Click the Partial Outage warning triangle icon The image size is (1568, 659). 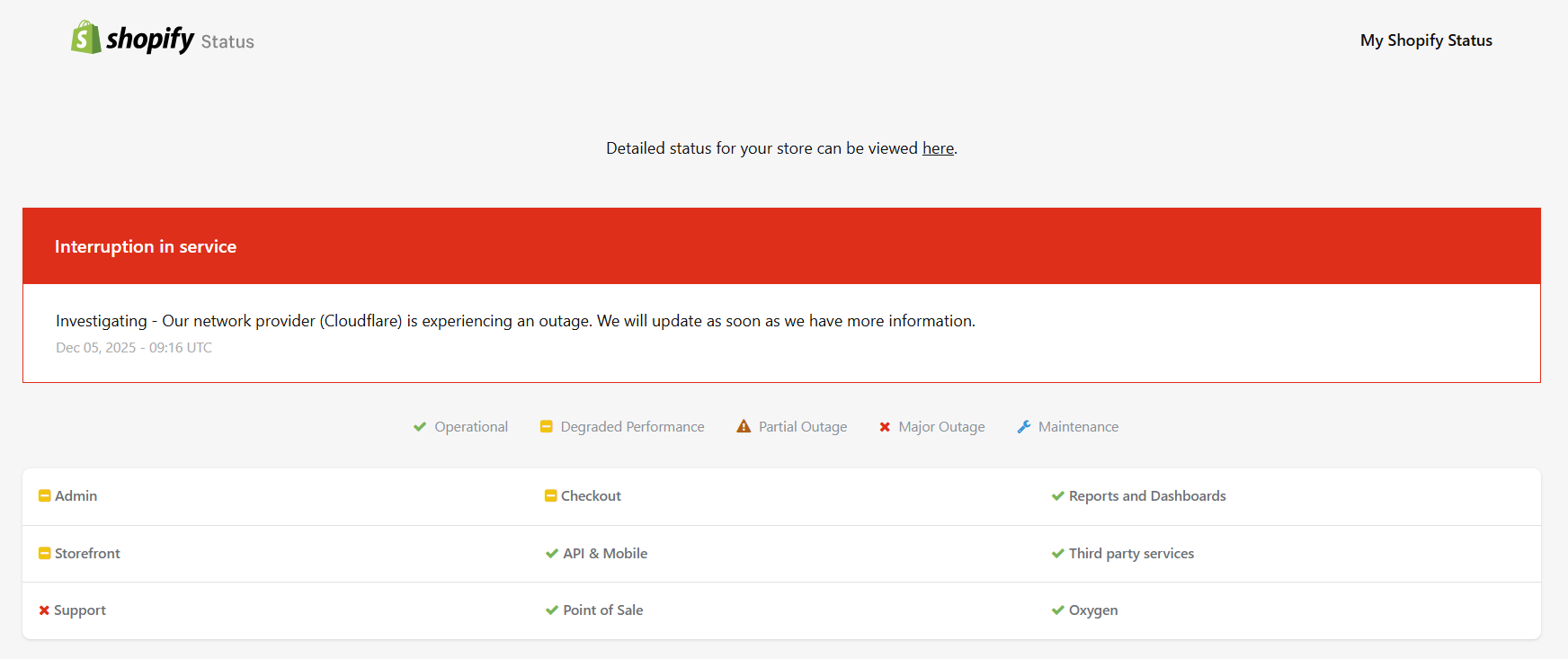(x=744, y=427)
